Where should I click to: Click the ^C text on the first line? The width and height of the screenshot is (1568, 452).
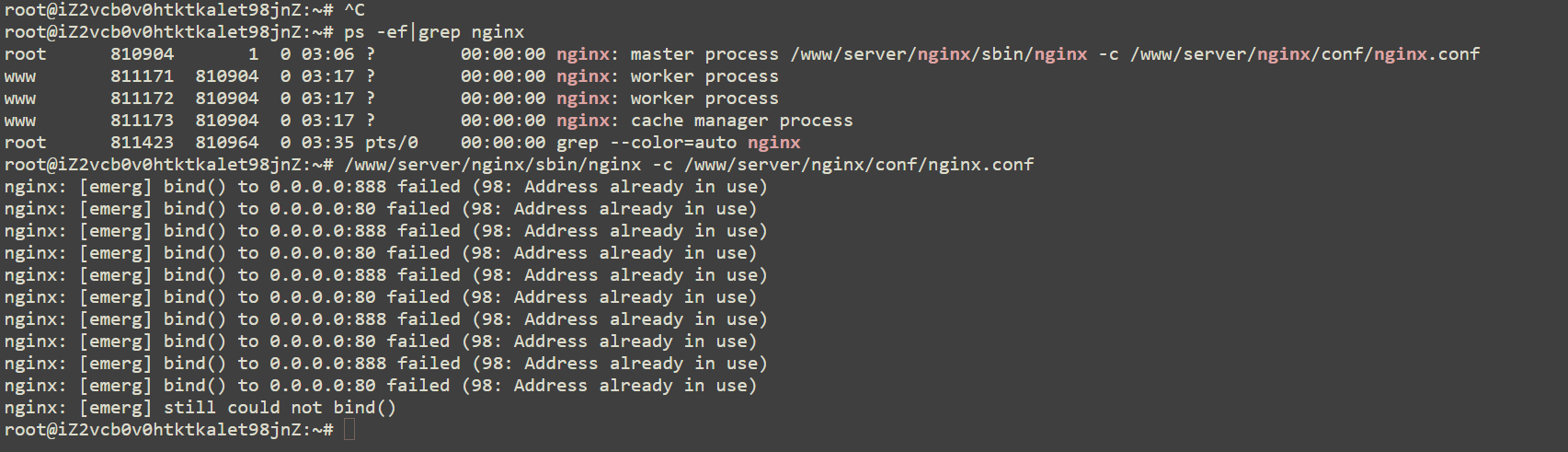pos(354,10)
